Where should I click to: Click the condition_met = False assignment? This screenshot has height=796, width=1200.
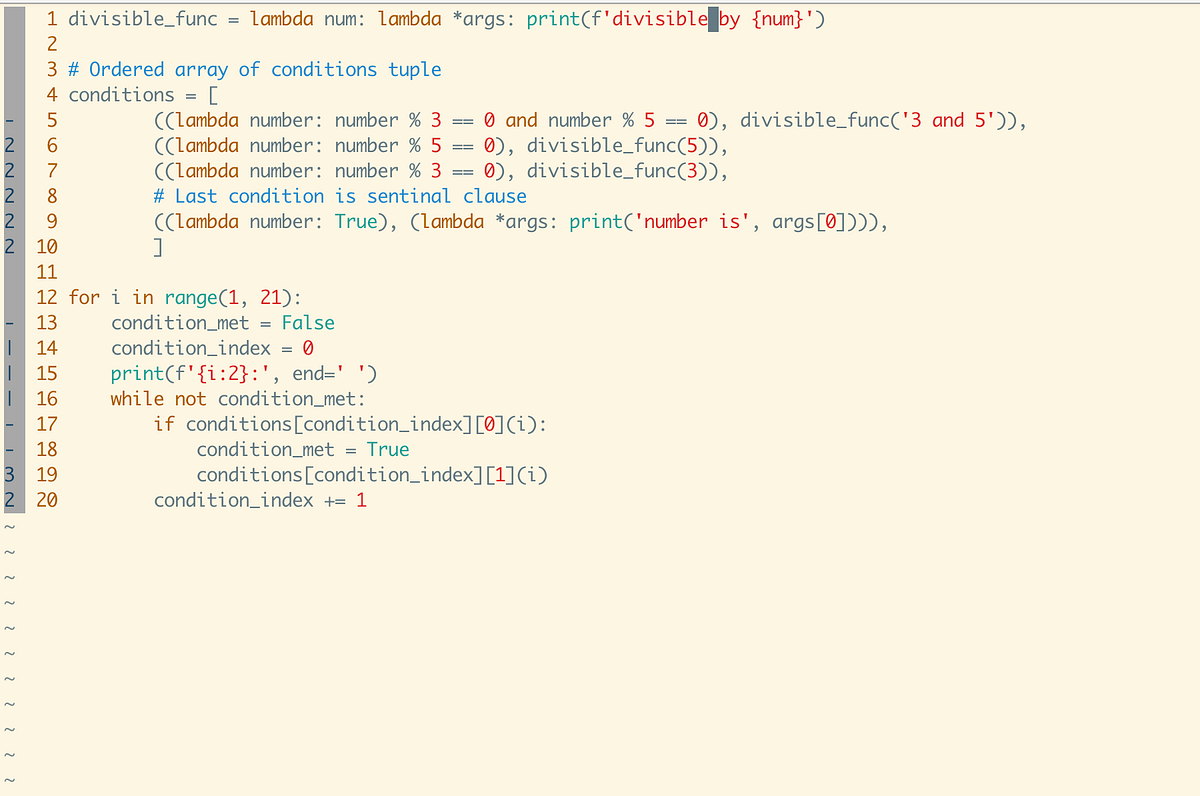click(220, 322)
